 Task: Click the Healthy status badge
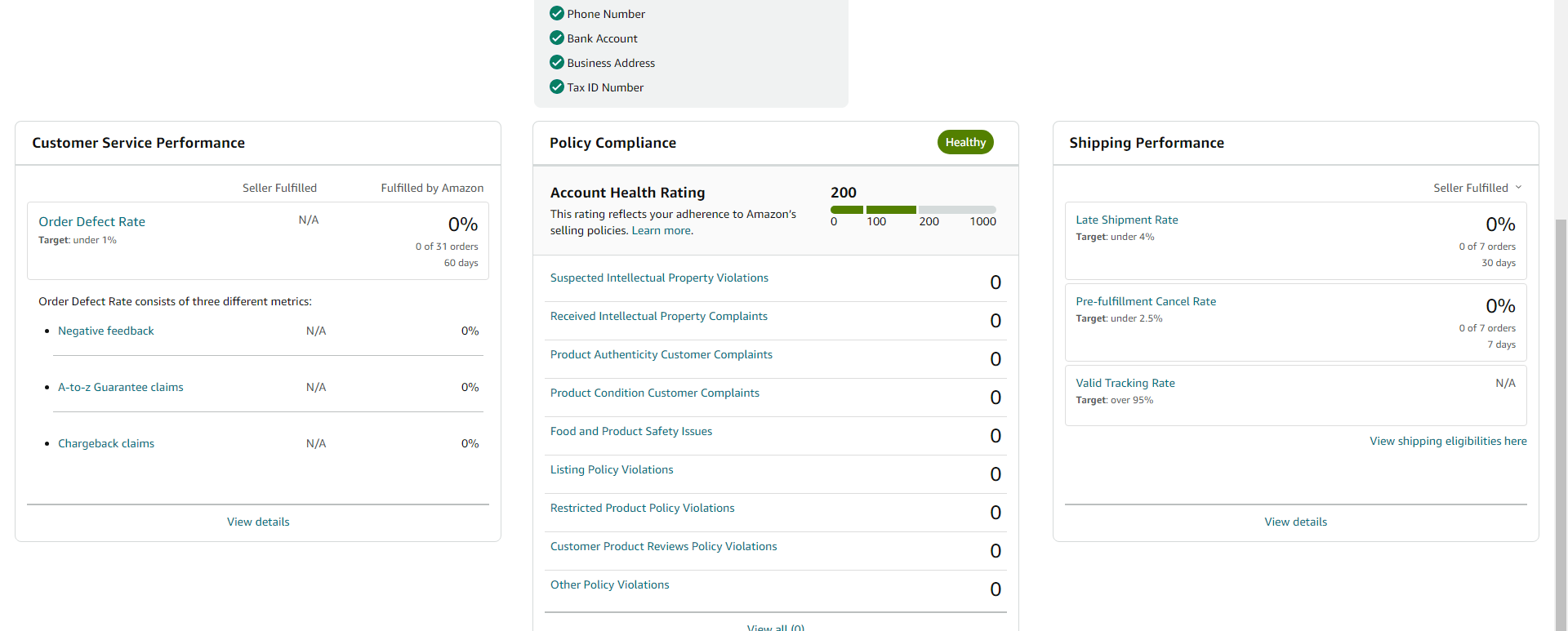click(x=965, y=142)
